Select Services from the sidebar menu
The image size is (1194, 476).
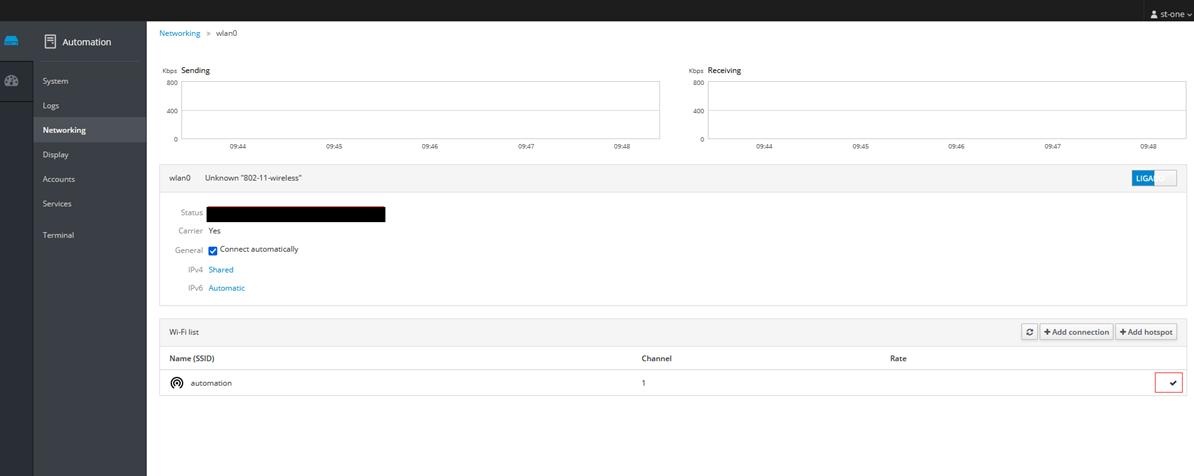pos(57,204)
